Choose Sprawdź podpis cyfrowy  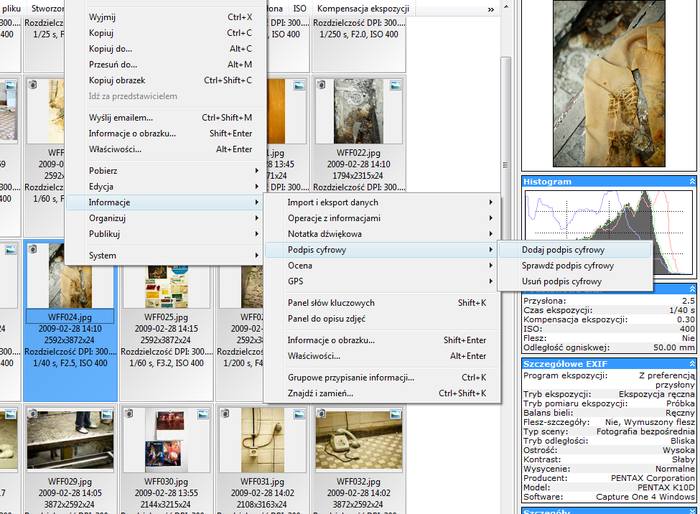click(575, 266)
